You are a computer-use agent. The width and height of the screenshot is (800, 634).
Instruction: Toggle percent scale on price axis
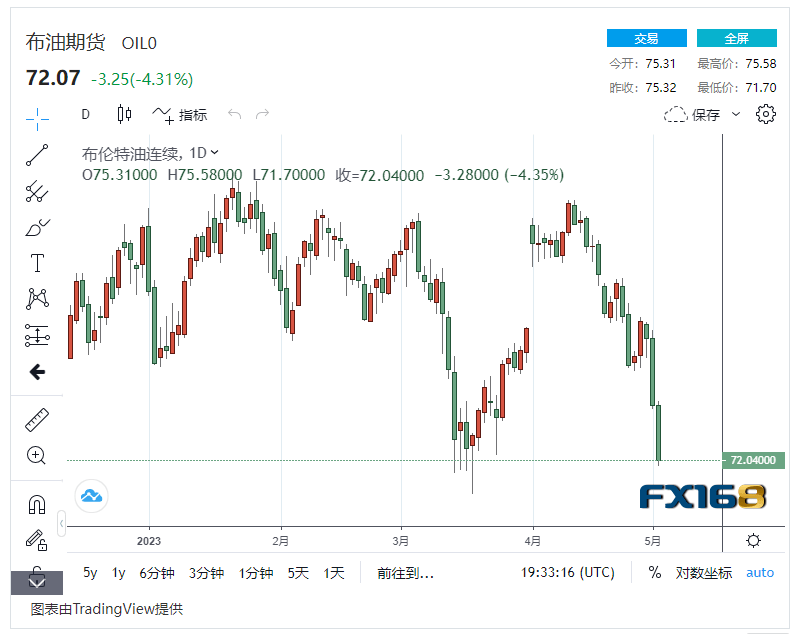tap(655, 573)
